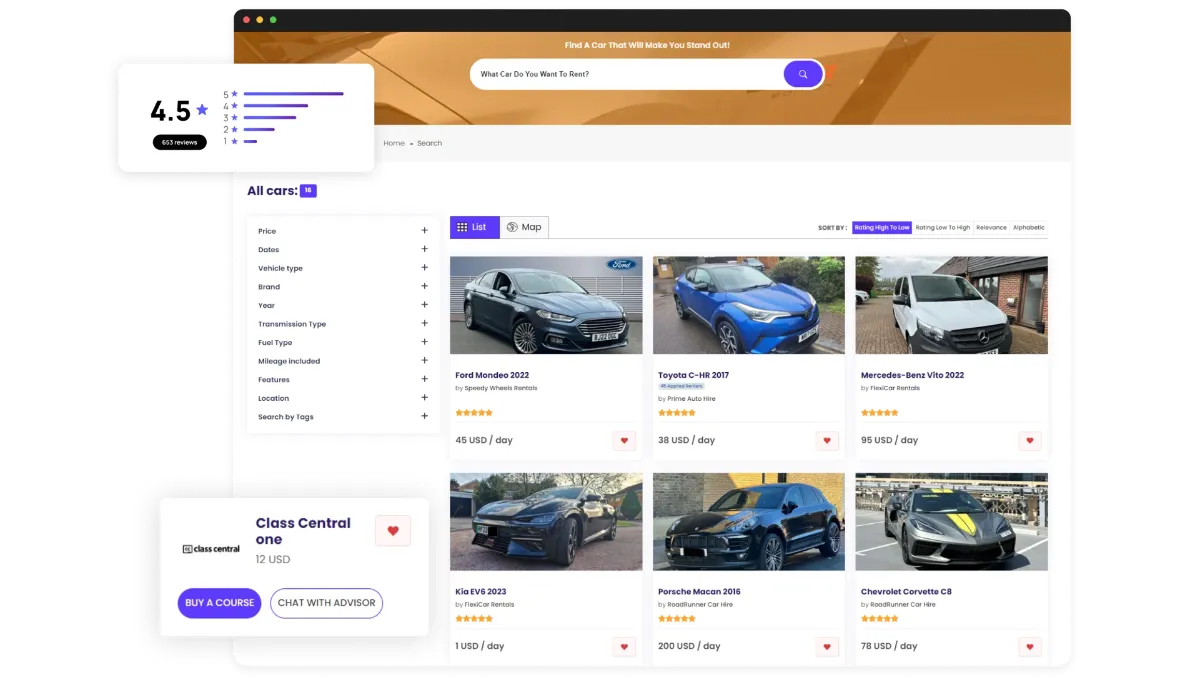Click the 5 star rating bar
The height and width of the screenshot is (695, 1200).
[293, 94]
